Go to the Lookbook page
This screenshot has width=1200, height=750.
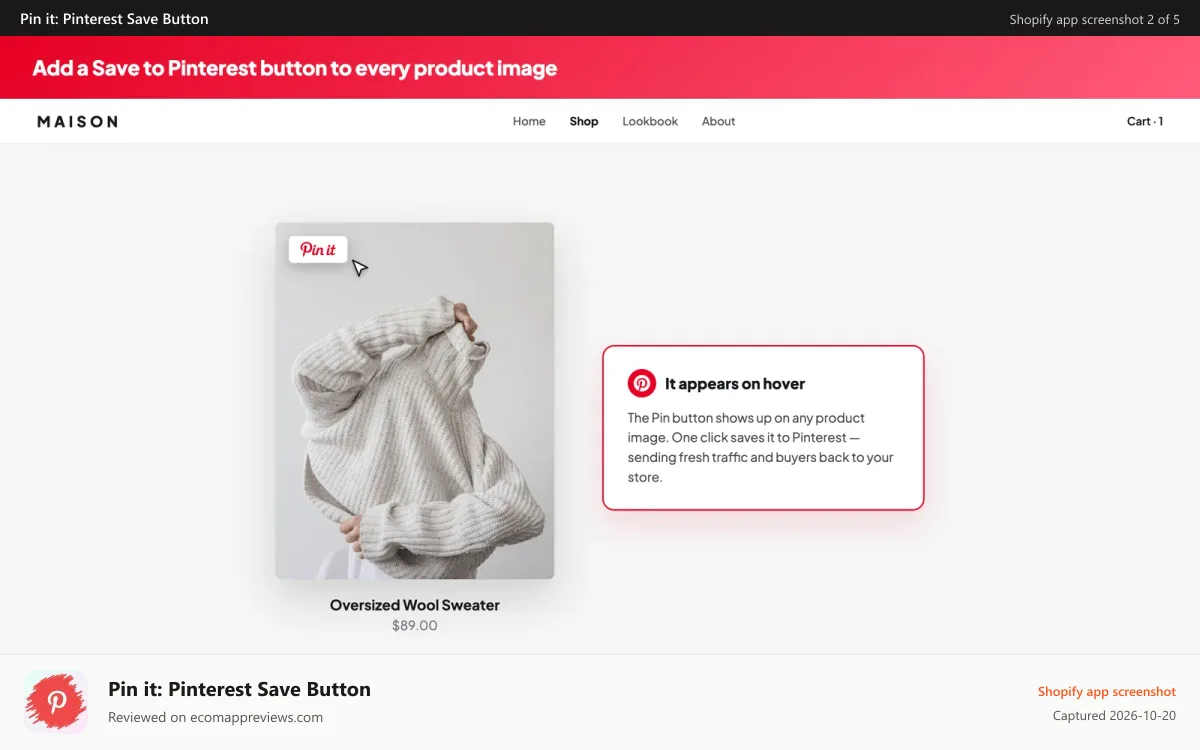point(650,121)
